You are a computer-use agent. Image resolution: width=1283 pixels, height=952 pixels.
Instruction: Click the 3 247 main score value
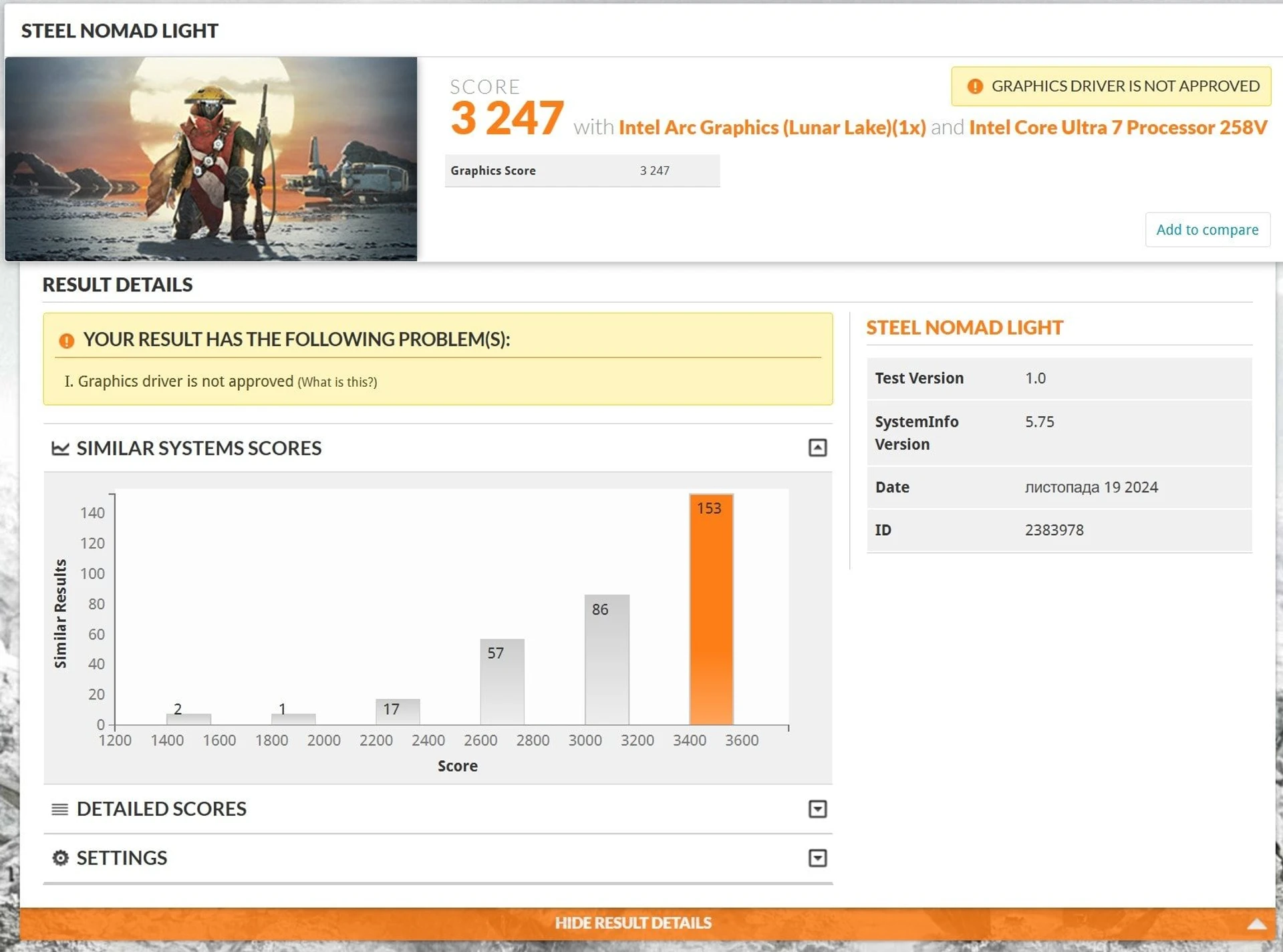coord(507,118)
